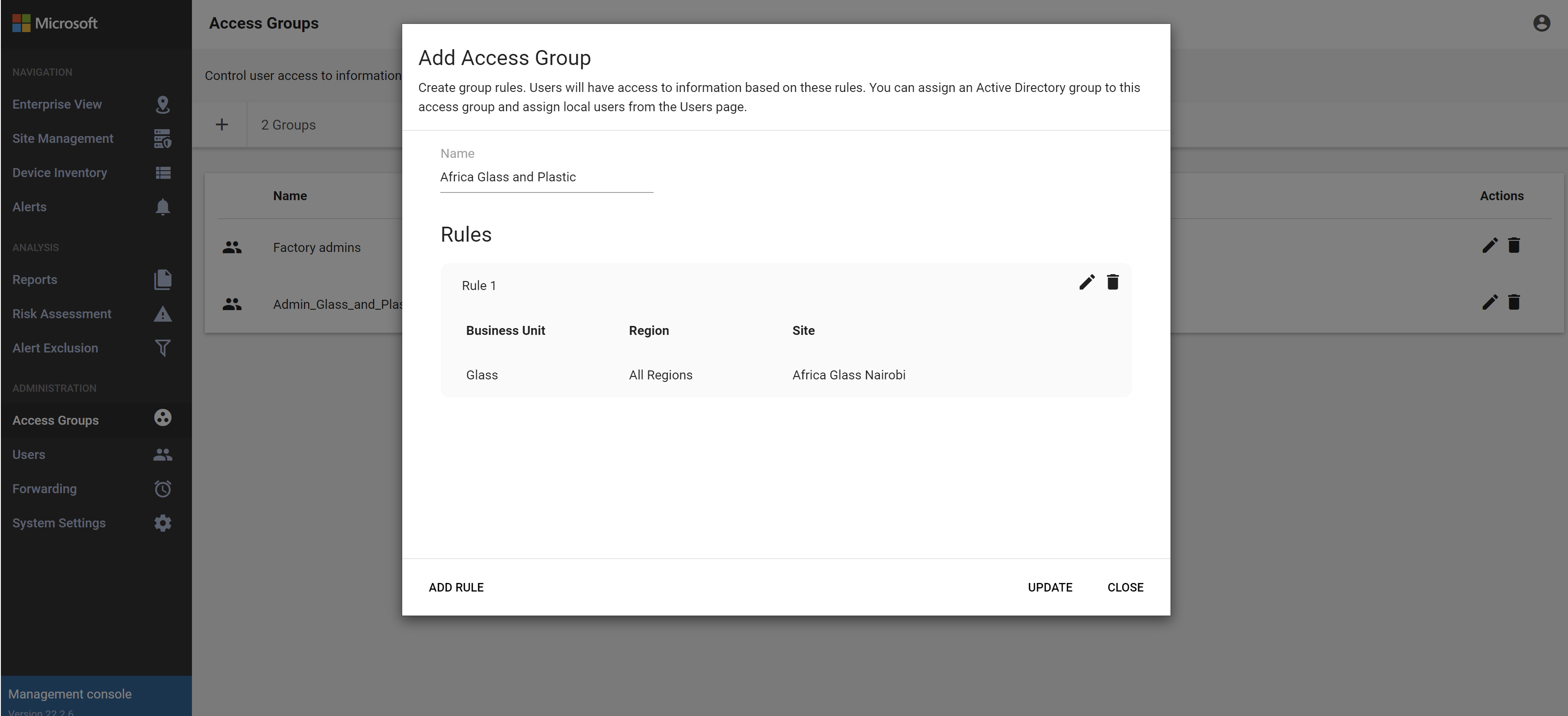Delete the Admin_Glass_and_Plastic group via trash icon
This screenshot has height=716, width=1568.
[1514, 302]
